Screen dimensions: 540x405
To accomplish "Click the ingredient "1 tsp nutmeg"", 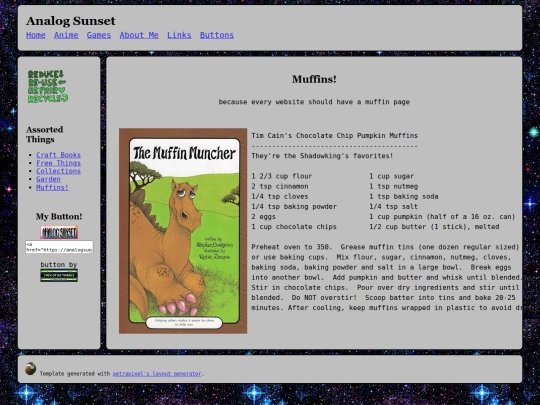I will 394,186.
